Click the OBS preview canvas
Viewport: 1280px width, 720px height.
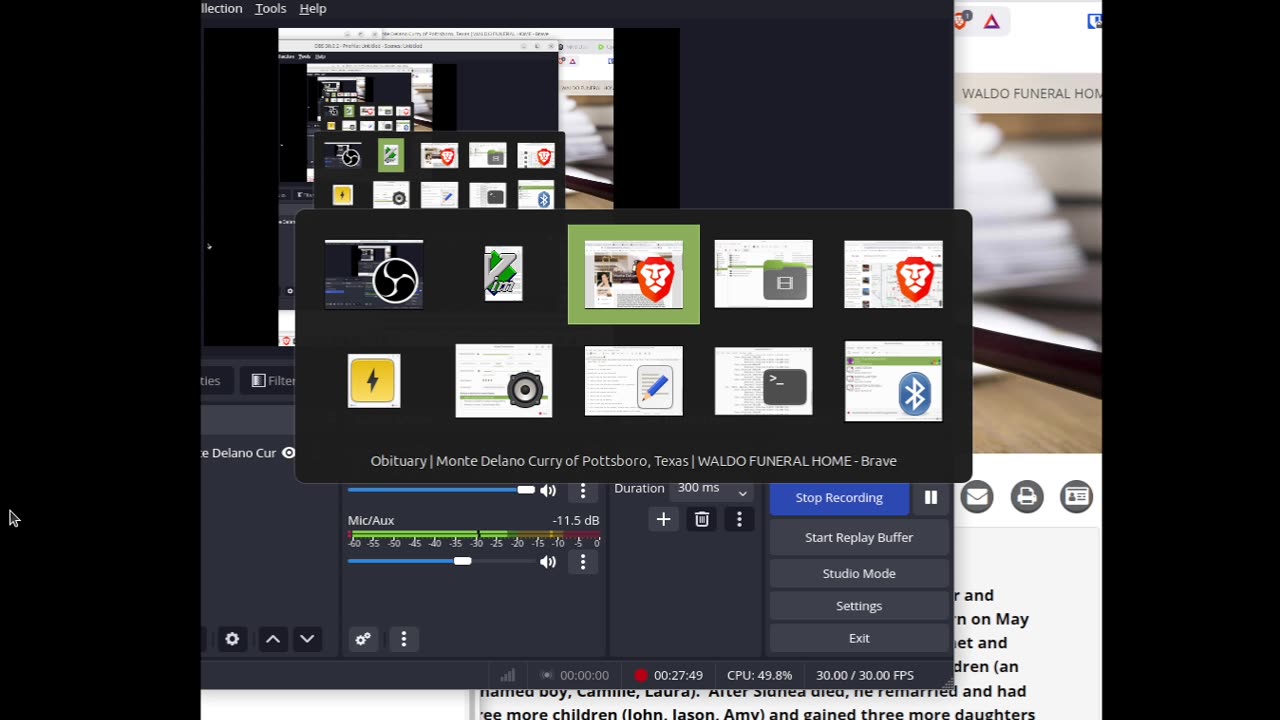click(441, 187)
